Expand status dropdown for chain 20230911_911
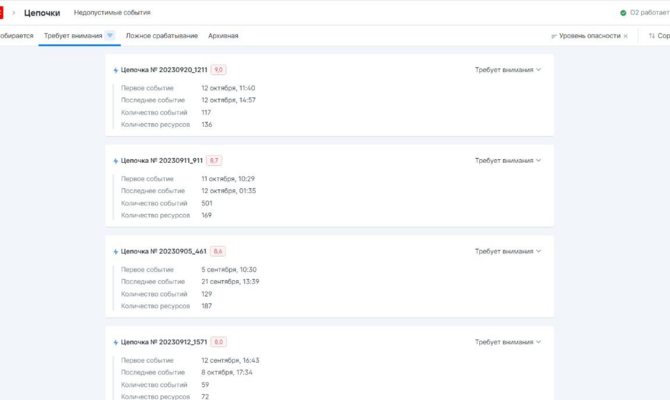 (508, 160)
